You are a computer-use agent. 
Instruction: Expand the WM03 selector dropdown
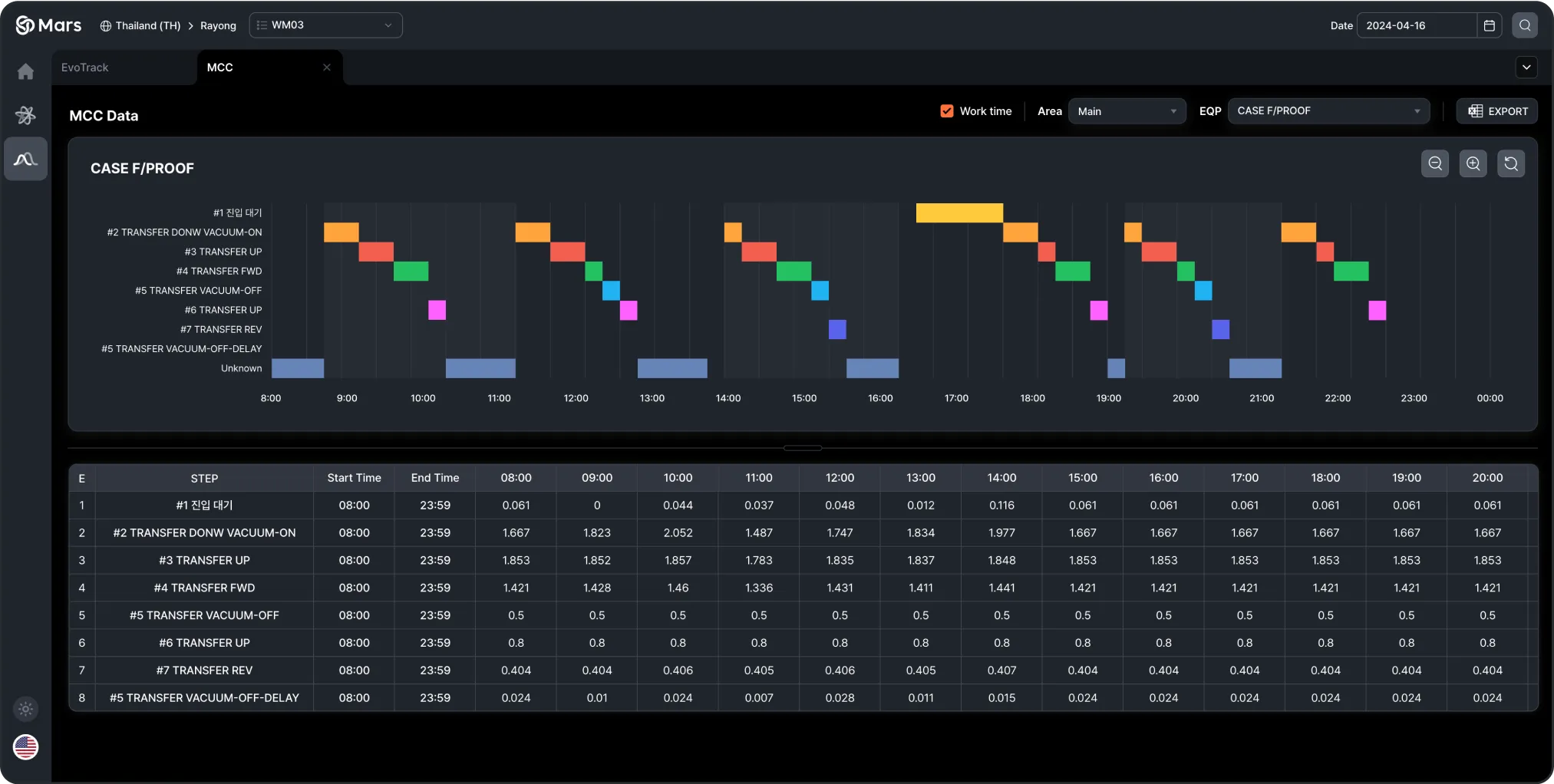pyautogui.click(x=325, y=25)
